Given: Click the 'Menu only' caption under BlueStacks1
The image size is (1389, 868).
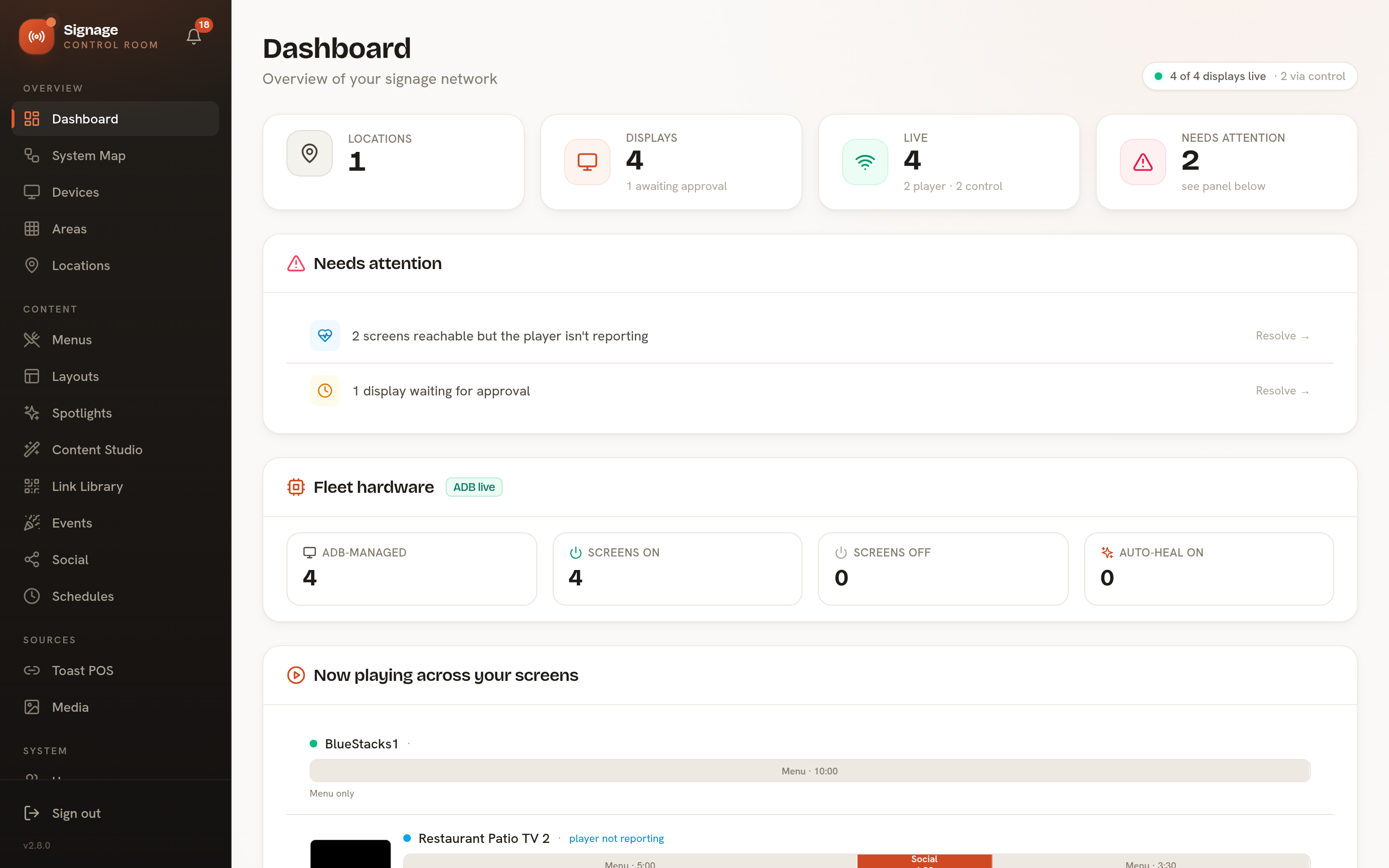Looking at the screenshot, I should (332, 793).
